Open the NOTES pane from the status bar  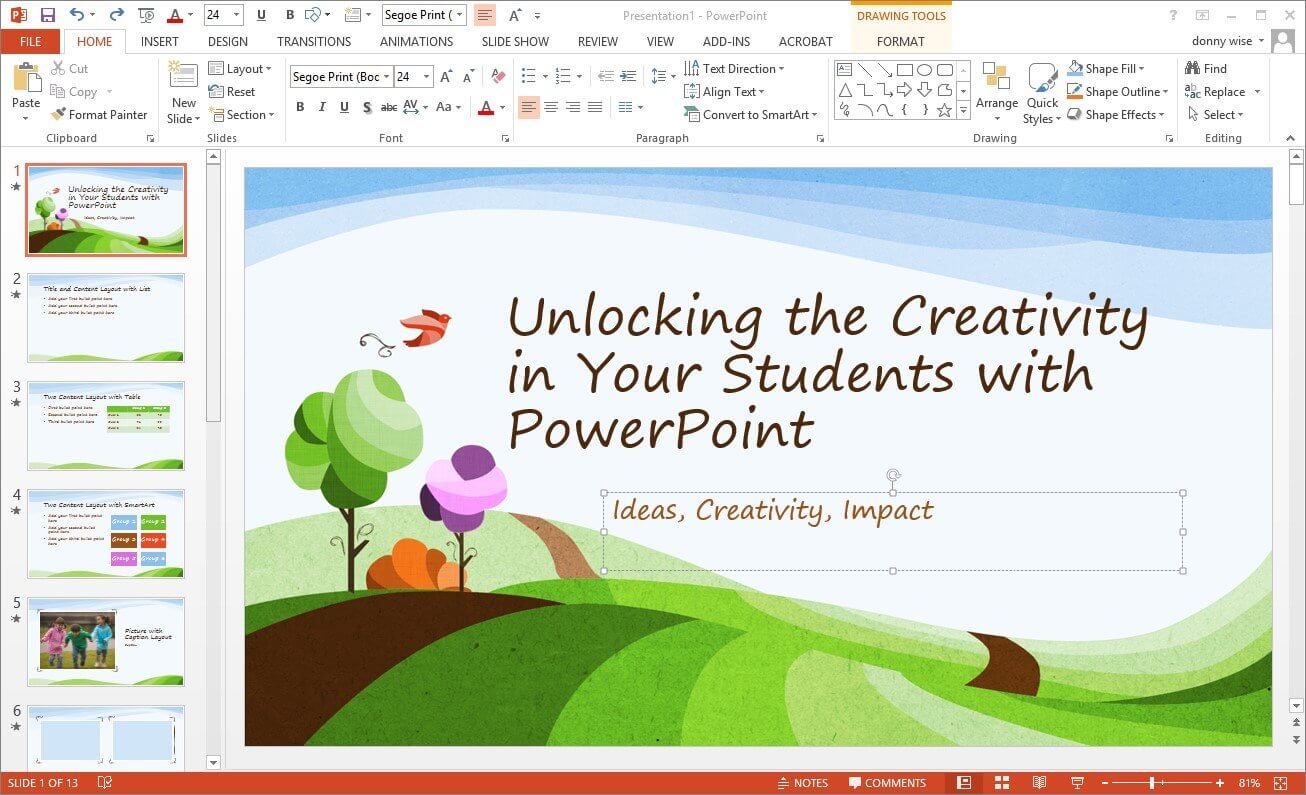pyautogui.click(x=802, y=783)
